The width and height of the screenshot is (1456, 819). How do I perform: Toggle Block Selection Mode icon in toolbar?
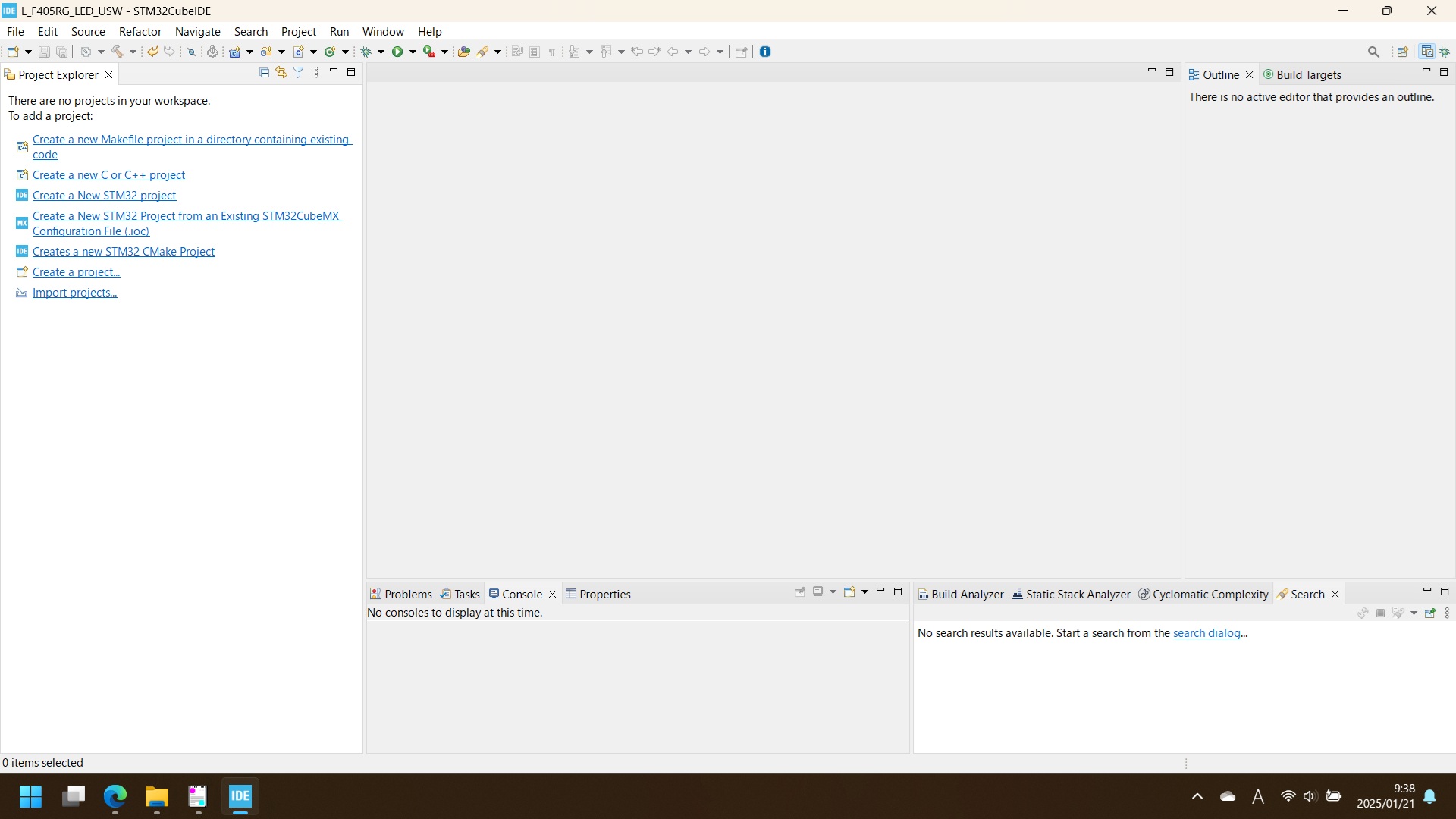[x=535, y=52]
